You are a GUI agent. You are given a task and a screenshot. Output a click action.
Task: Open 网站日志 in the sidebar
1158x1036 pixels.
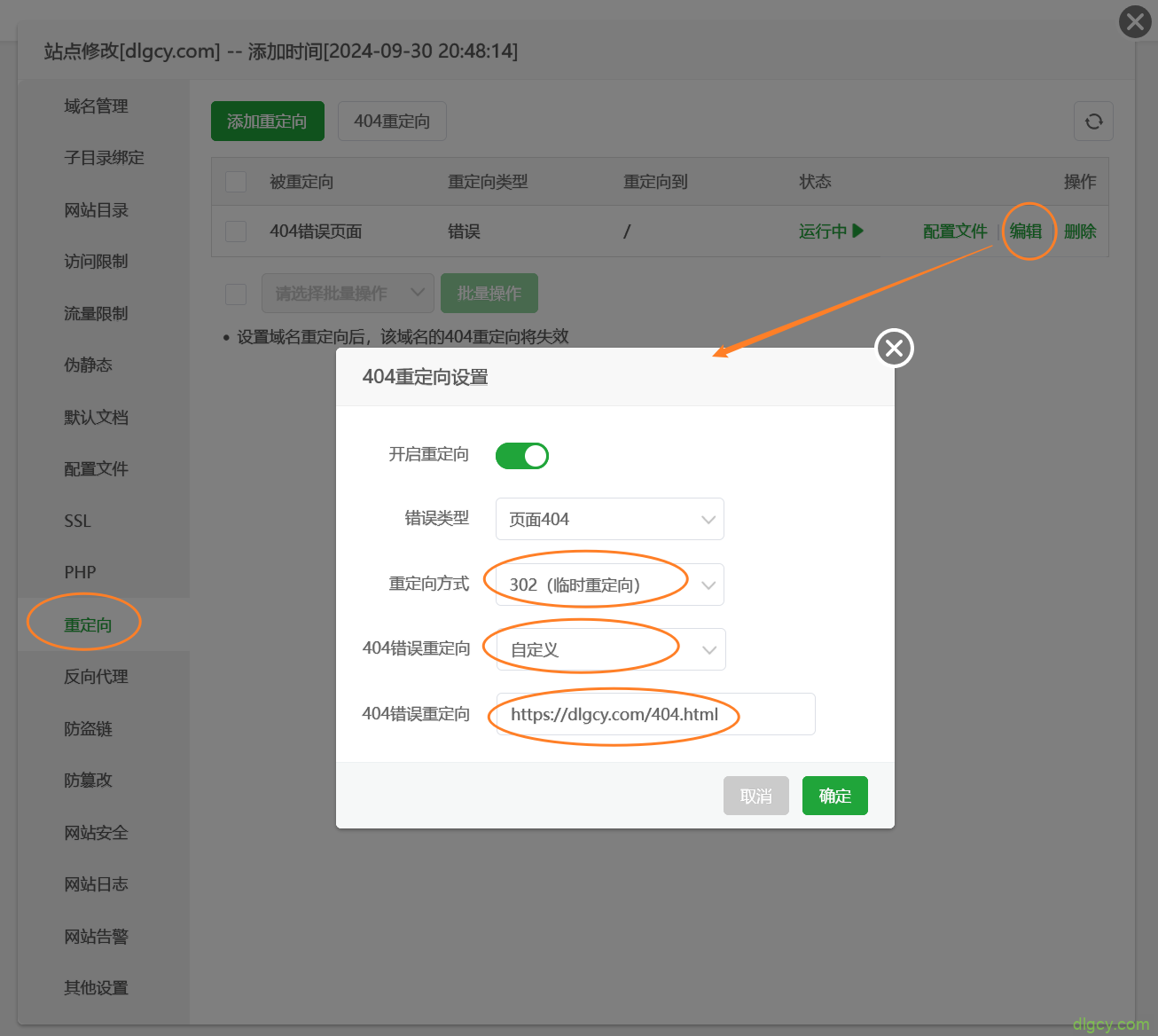96,884
